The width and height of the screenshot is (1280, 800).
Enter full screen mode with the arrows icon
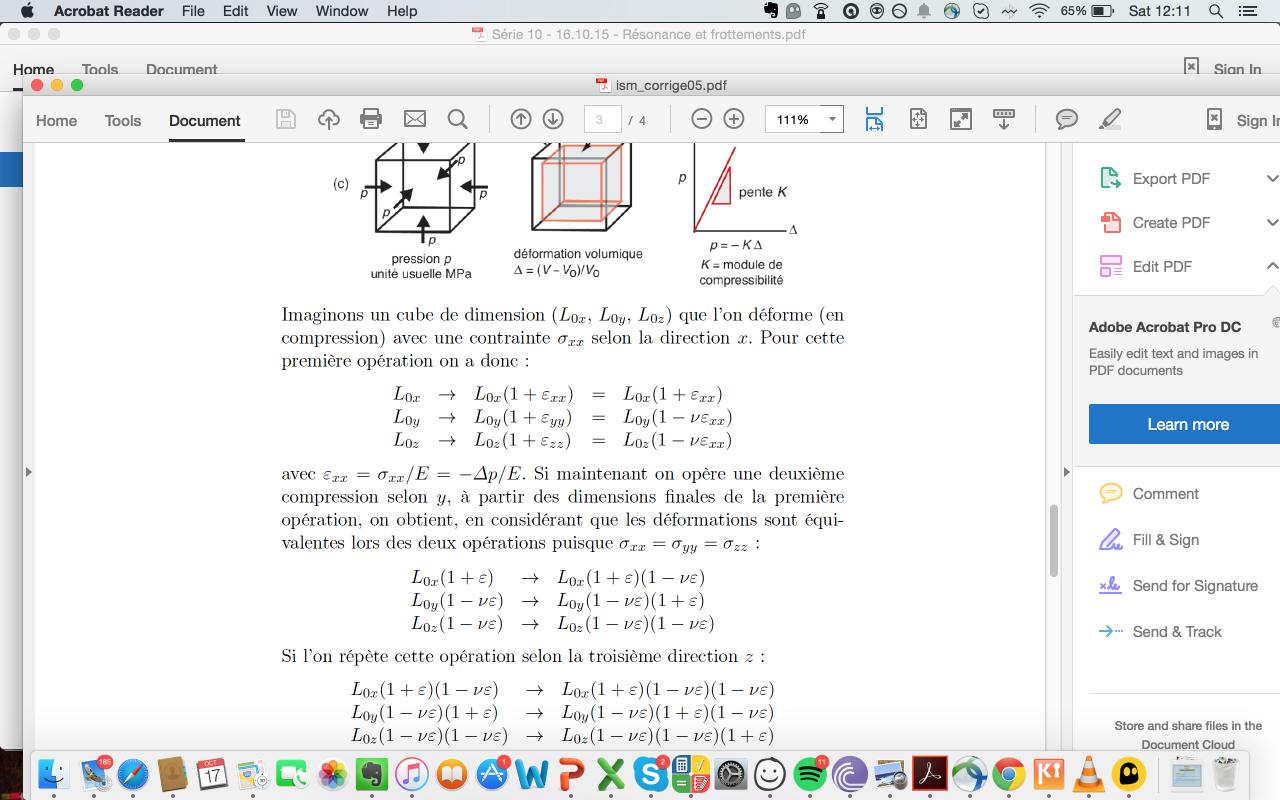[x=961, y=119]
